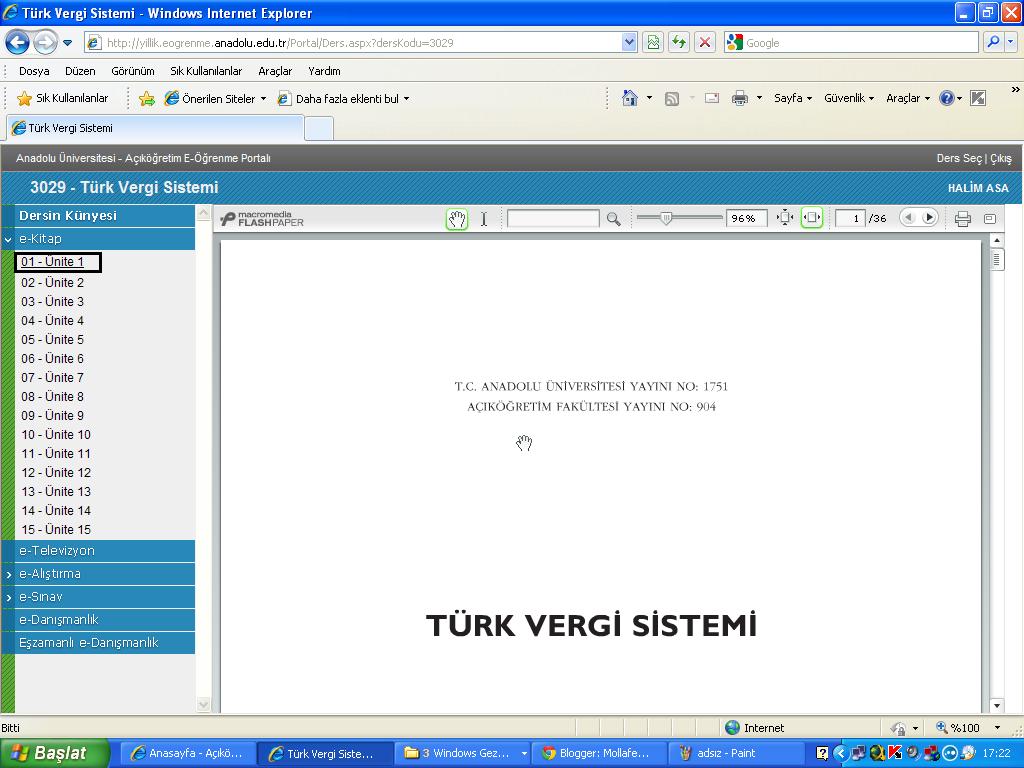Click the FlashPaper search magnifier icon
The image size is (1024, 768).
613,219
